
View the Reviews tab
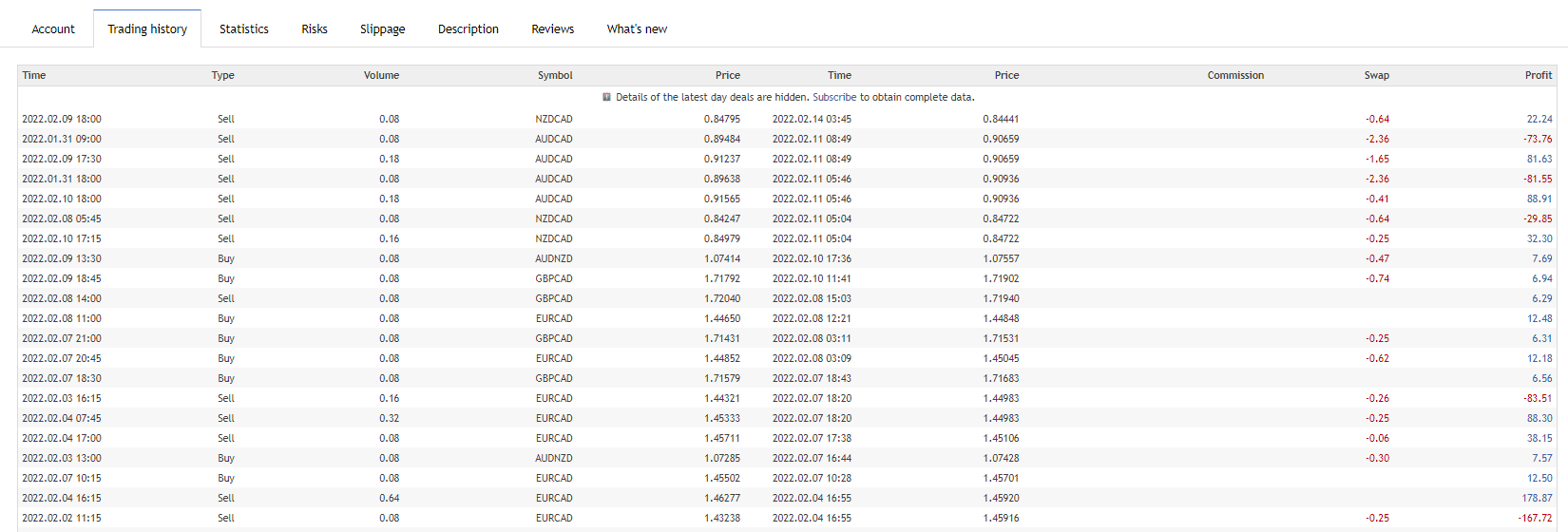point(553,28)
